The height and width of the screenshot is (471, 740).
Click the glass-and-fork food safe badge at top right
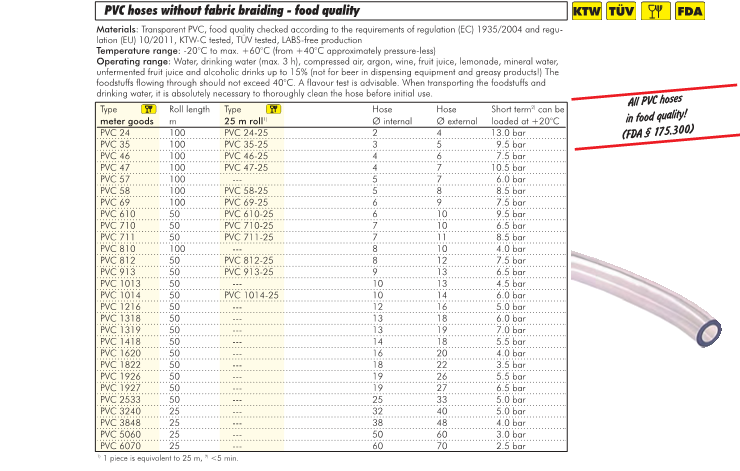[654, 12]
